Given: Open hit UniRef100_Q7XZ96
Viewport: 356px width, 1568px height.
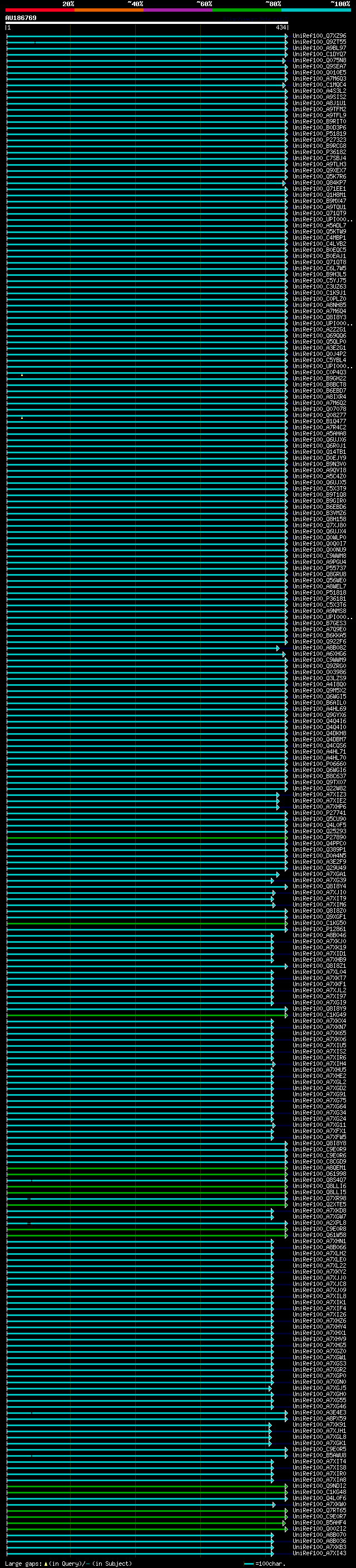Looking at the screenshot, I should point(319,36).
